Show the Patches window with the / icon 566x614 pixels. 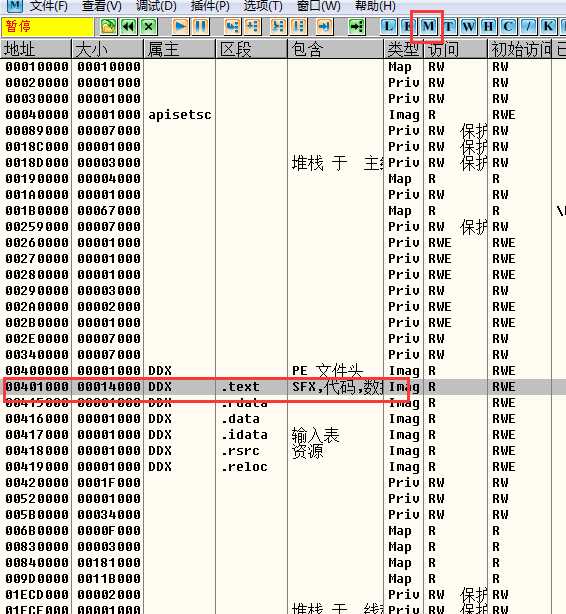[x=528, y=27]
